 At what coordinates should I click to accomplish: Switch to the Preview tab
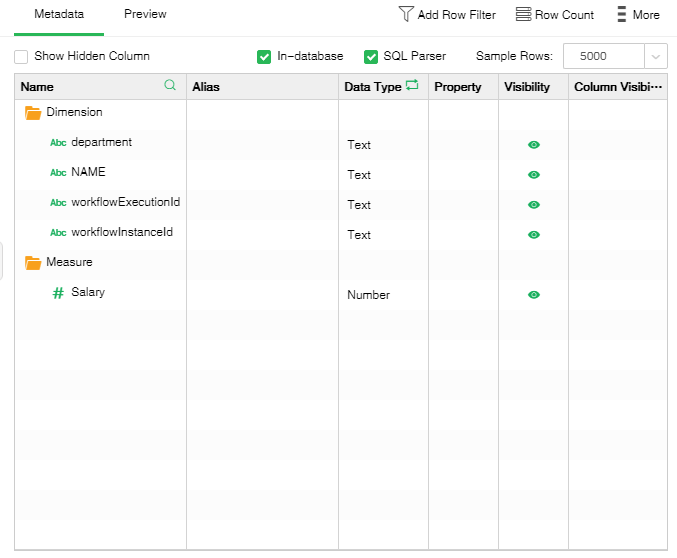[145, 15]
